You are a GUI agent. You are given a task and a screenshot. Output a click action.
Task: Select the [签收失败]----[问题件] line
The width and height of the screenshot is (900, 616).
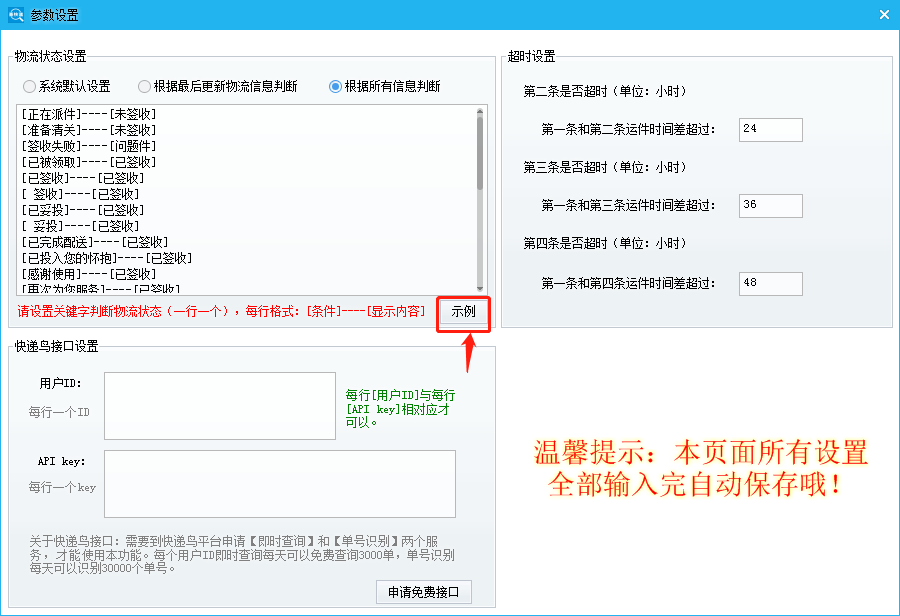(89, 146)
